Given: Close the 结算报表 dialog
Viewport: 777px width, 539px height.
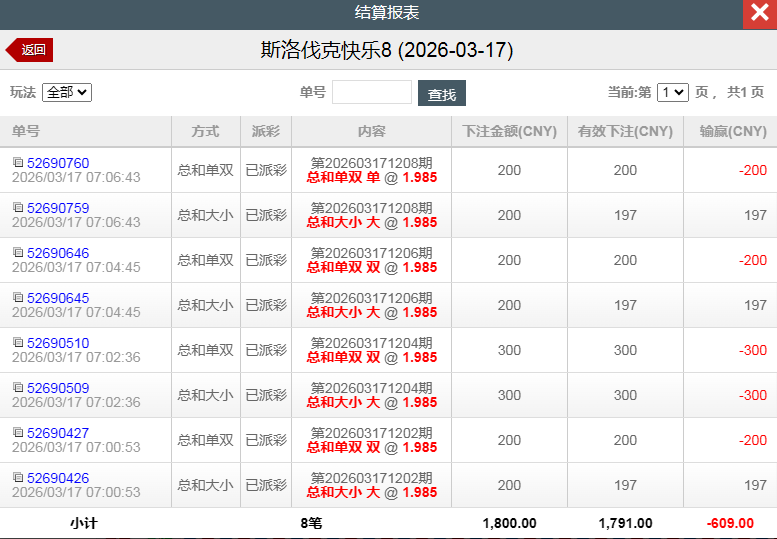Looking at the screenshot, I should coord(760,13).
